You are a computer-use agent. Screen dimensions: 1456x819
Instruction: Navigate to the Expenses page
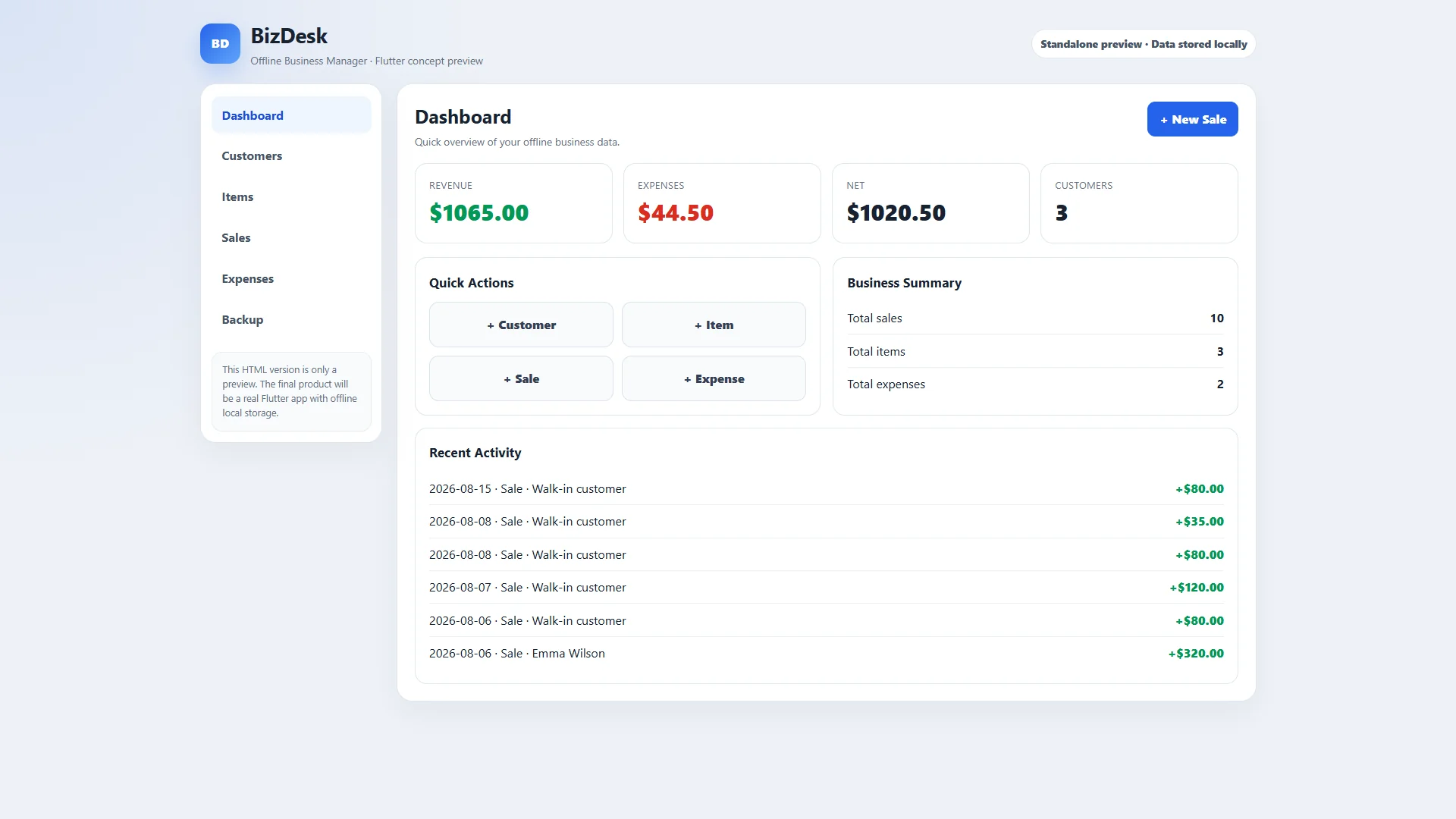[x=291, y=278]
